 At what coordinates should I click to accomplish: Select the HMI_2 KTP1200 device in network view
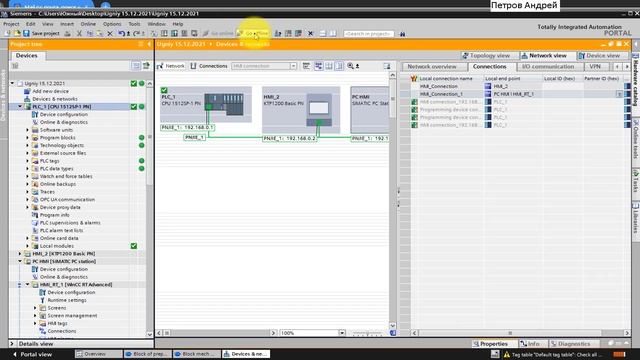click(301, 109)
